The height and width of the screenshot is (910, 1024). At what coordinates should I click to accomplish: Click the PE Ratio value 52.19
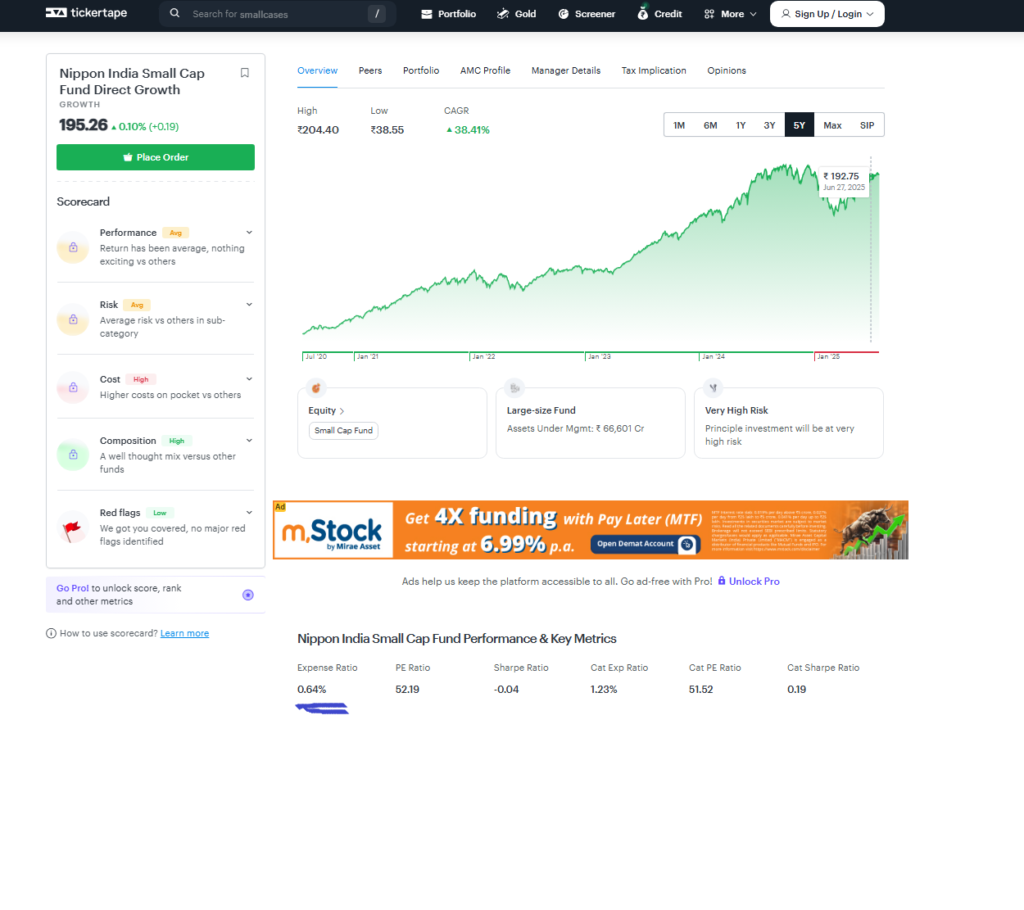coord(408,689)
